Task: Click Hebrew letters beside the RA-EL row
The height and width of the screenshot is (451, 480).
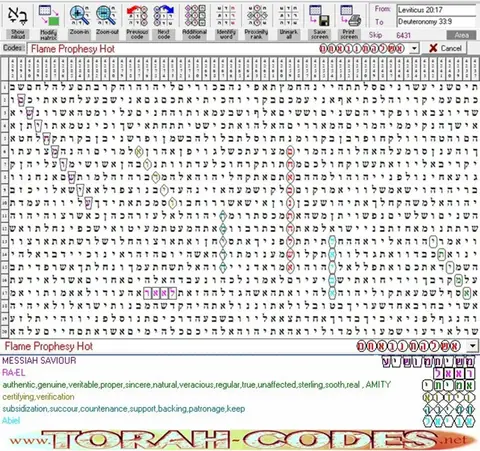Action: coord(454,373)
